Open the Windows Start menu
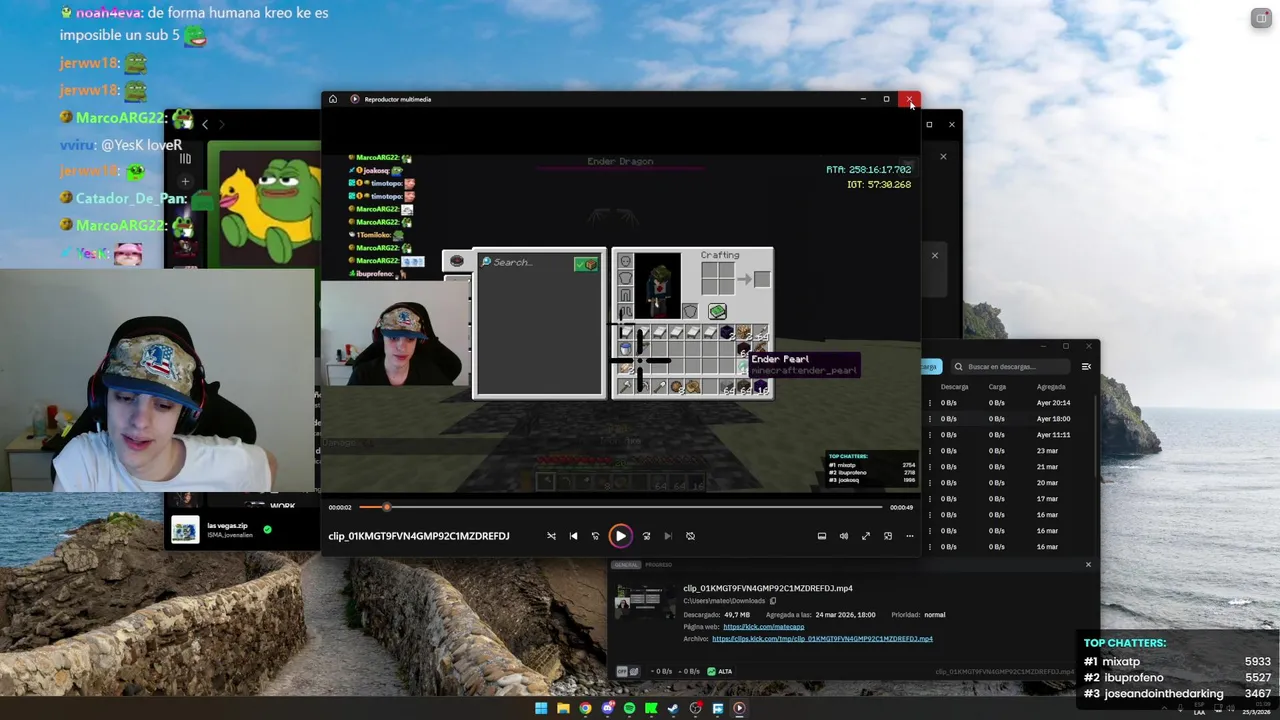The image size is (1280, 720). (541, 708)
